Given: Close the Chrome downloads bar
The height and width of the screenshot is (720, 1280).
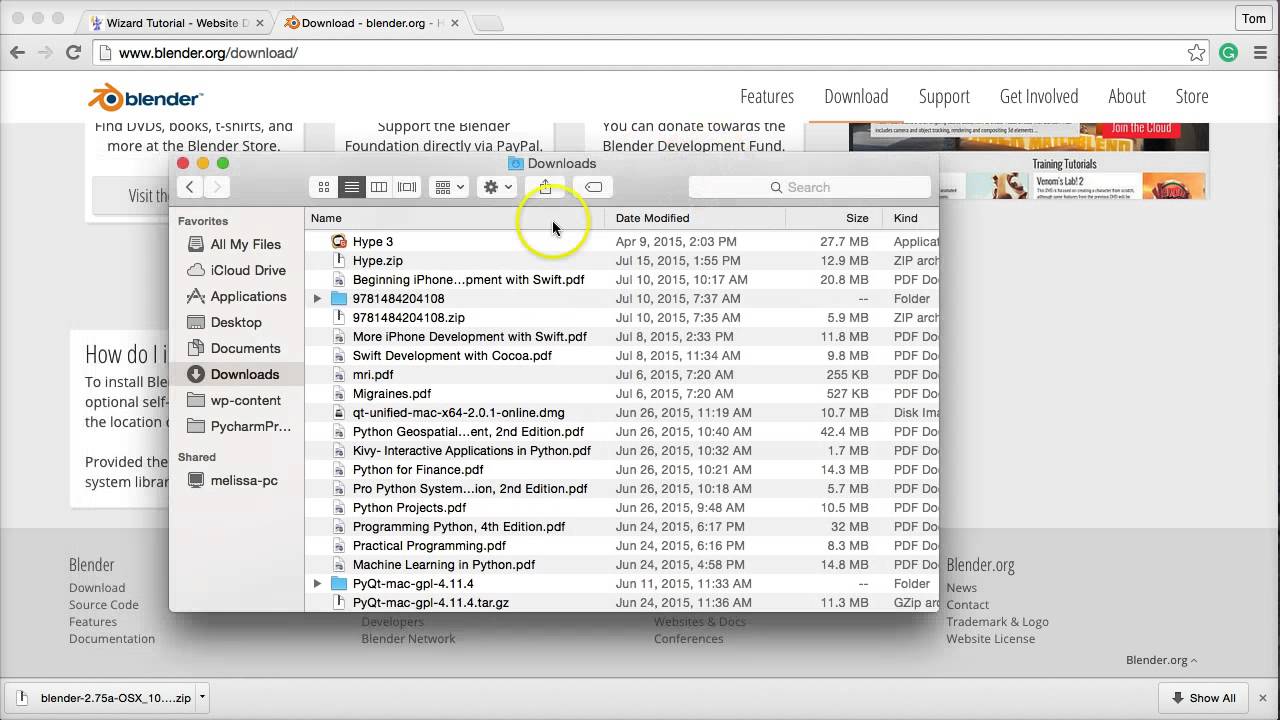Looking at the screenshot, I should pyautogui.click(x=1264, y=698).
